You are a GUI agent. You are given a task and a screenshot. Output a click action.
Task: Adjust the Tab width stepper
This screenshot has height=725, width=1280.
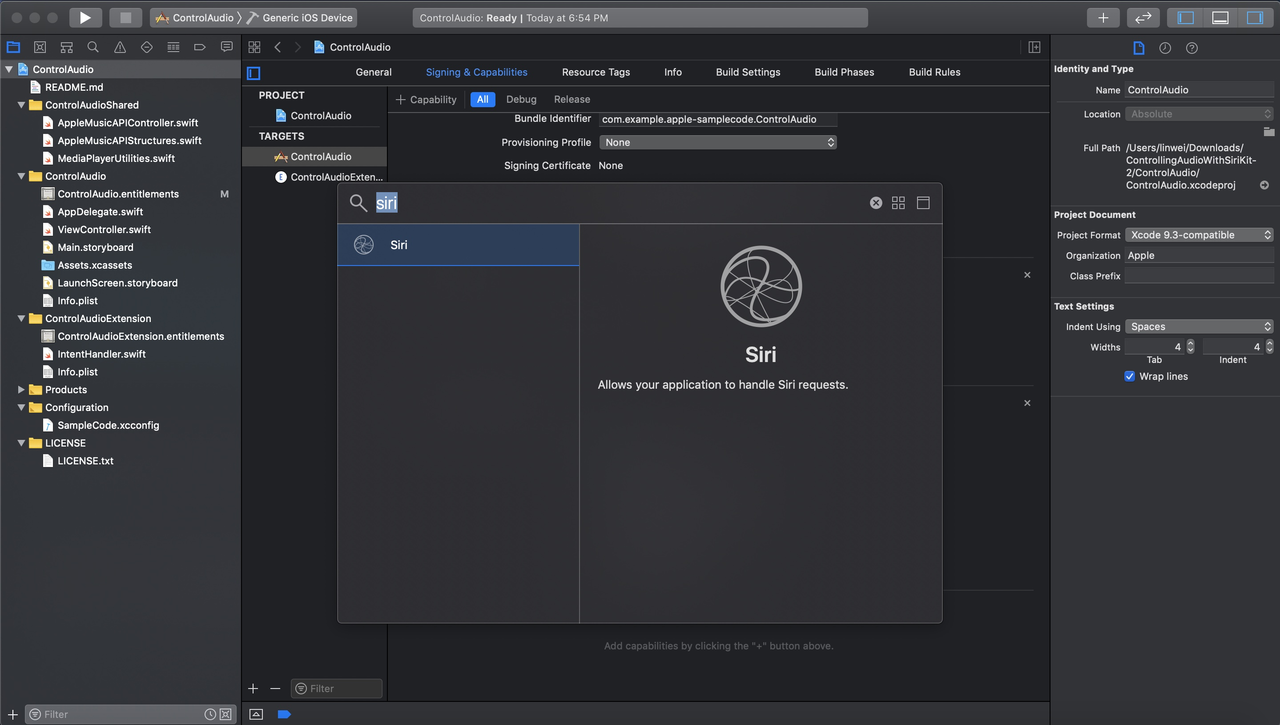pyautogui.click(x=1190, y=346)
